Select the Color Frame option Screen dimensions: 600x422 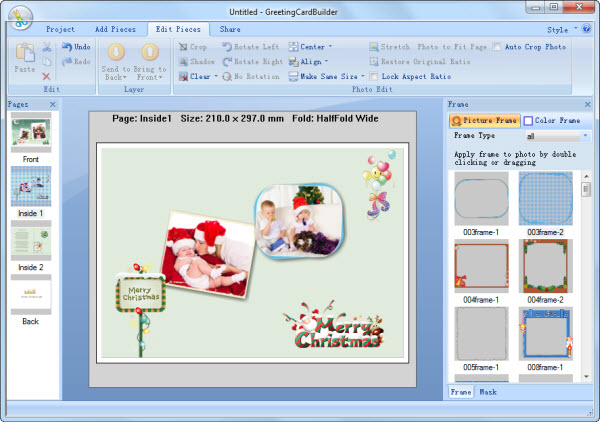552,120
